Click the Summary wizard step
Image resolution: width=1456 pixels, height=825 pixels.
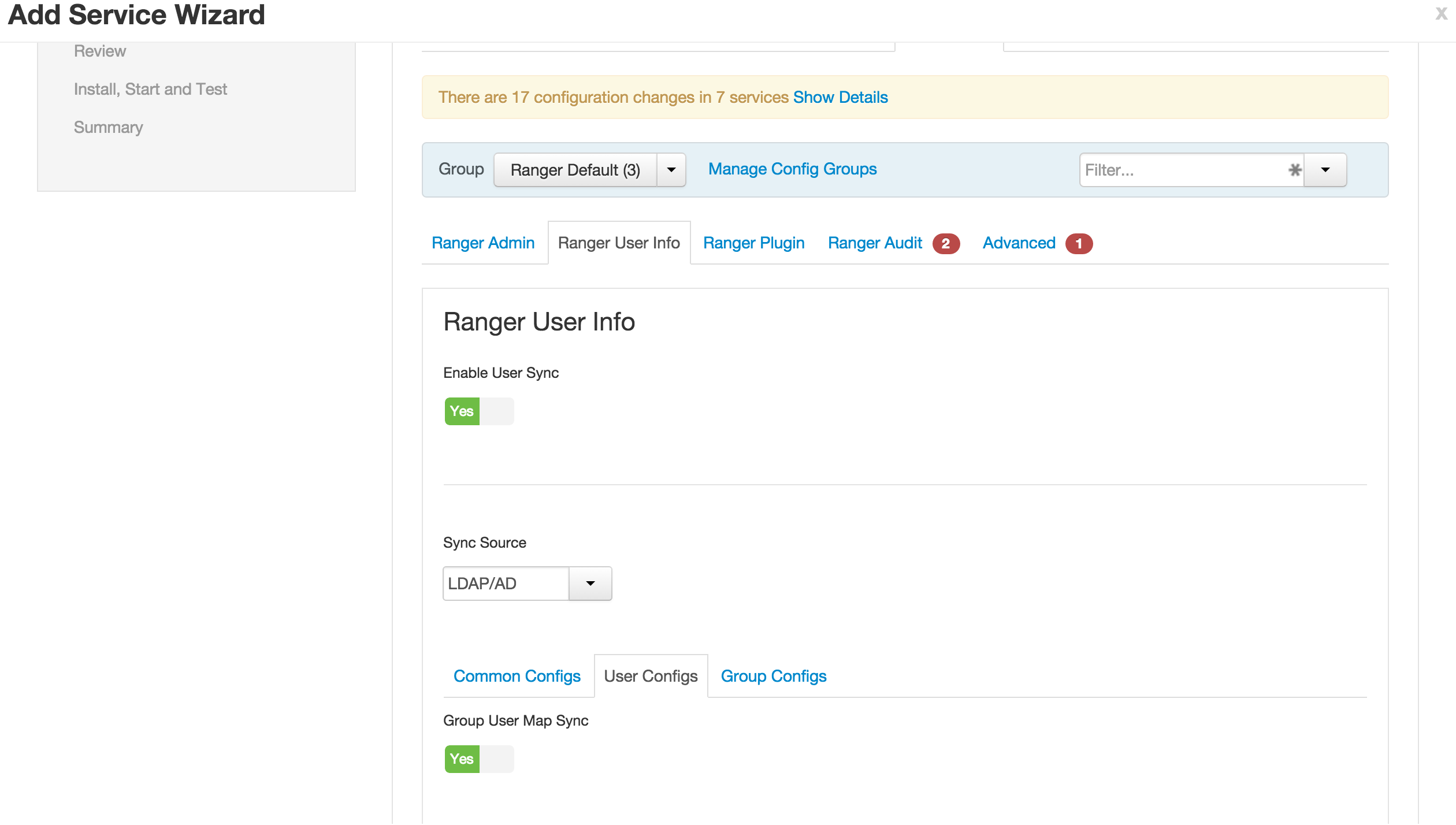click(x=109, y=128)
